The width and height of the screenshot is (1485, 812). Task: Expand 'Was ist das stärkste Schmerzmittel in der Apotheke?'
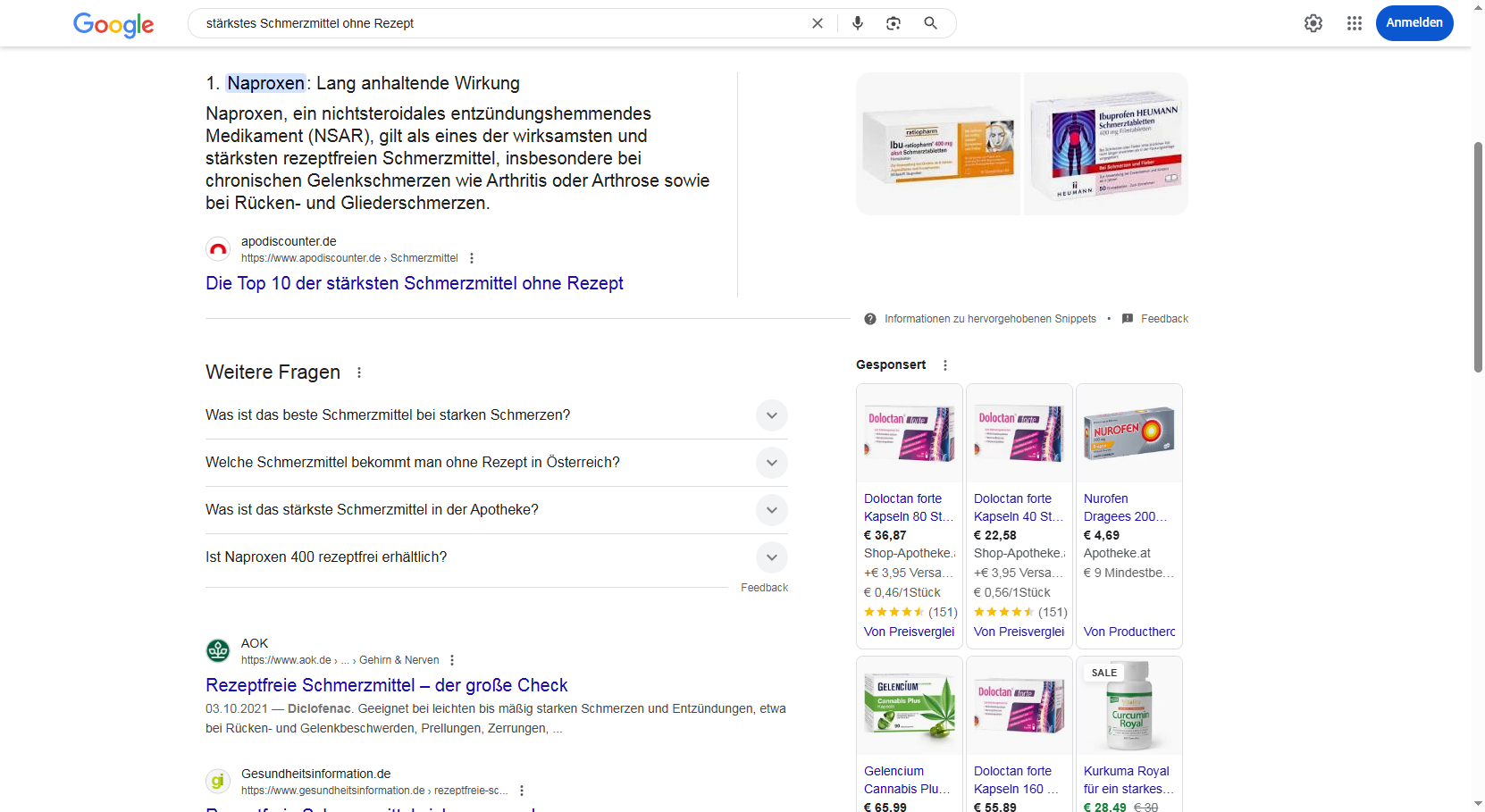tap(497, 510)
